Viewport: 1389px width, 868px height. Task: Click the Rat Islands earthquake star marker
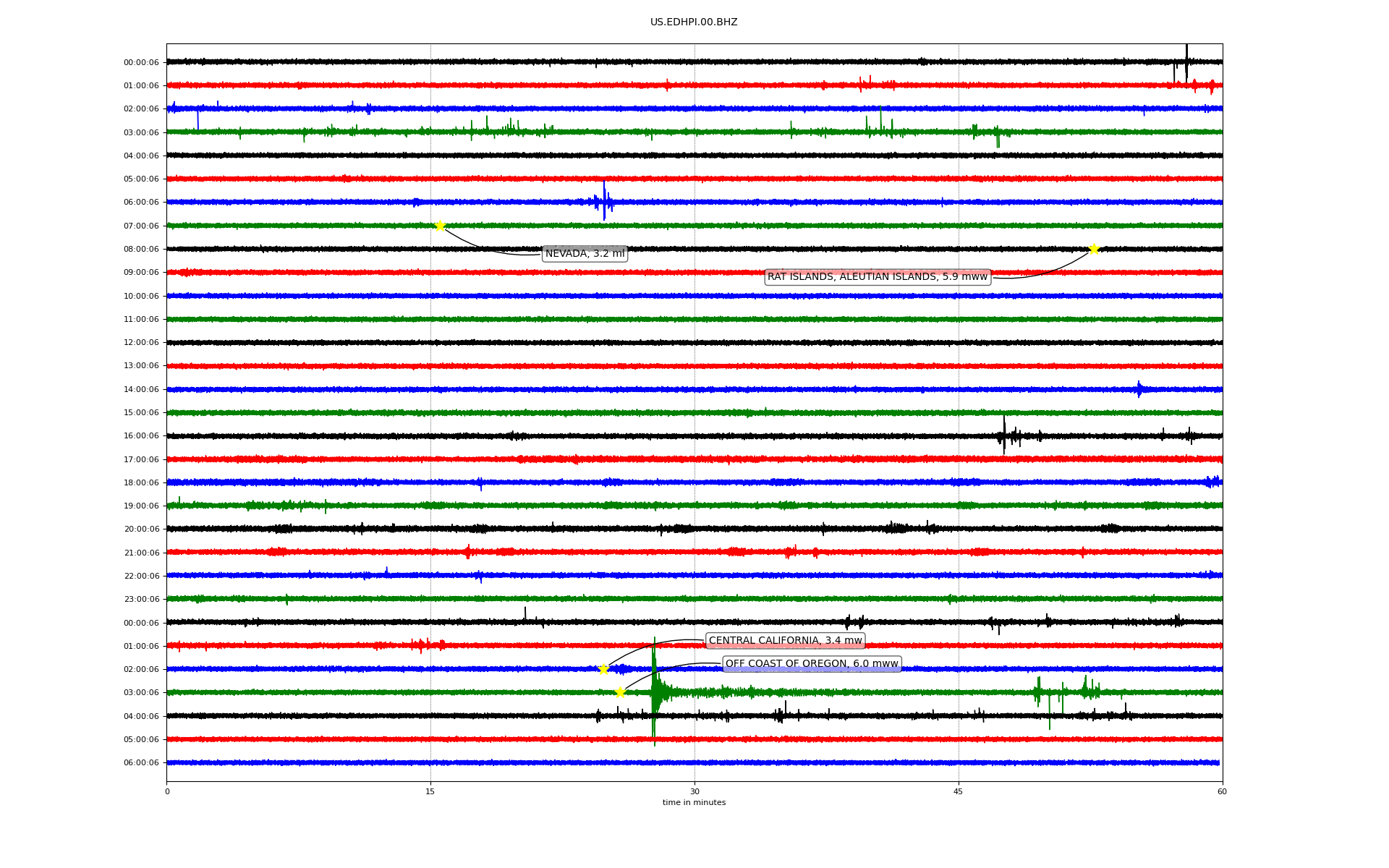click(1094, 249)
